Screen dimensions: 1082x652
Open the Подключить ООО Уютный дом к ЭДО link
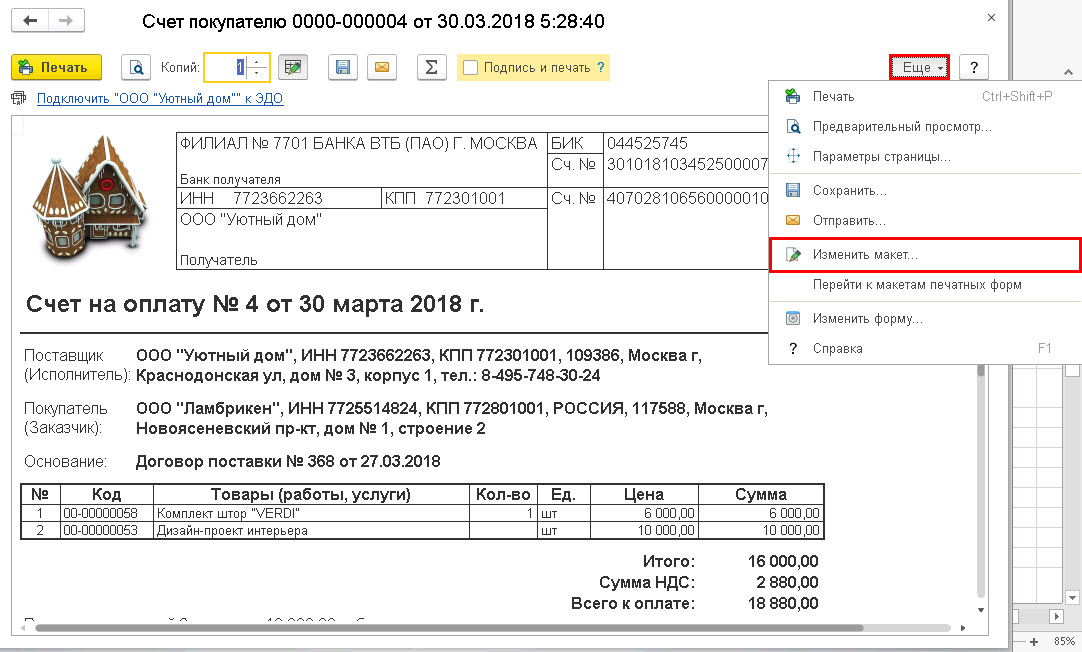coord(160,99)
